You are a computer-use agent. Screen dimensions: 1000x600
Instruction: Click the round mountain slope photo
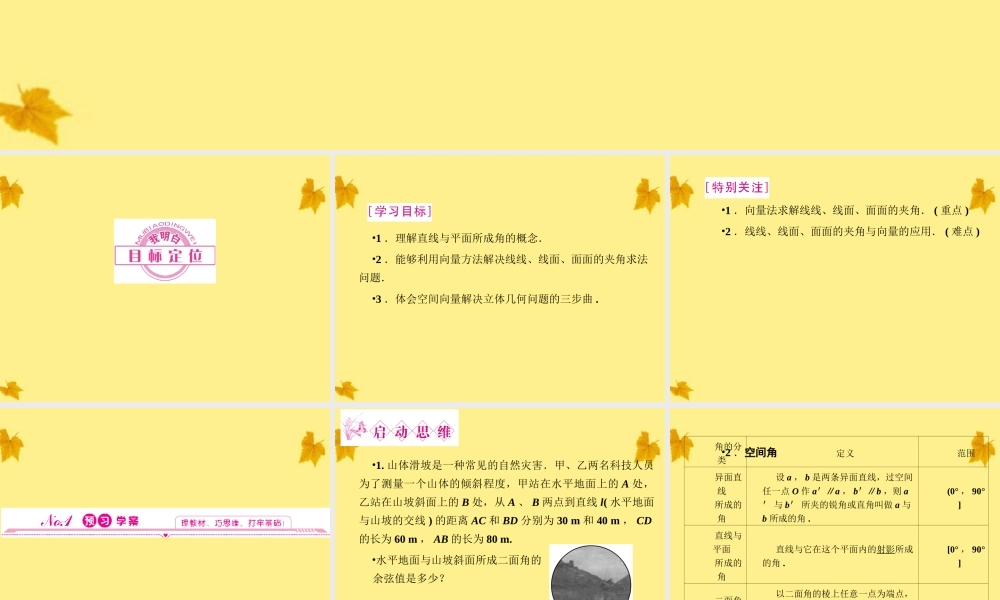tap(591, 573)
